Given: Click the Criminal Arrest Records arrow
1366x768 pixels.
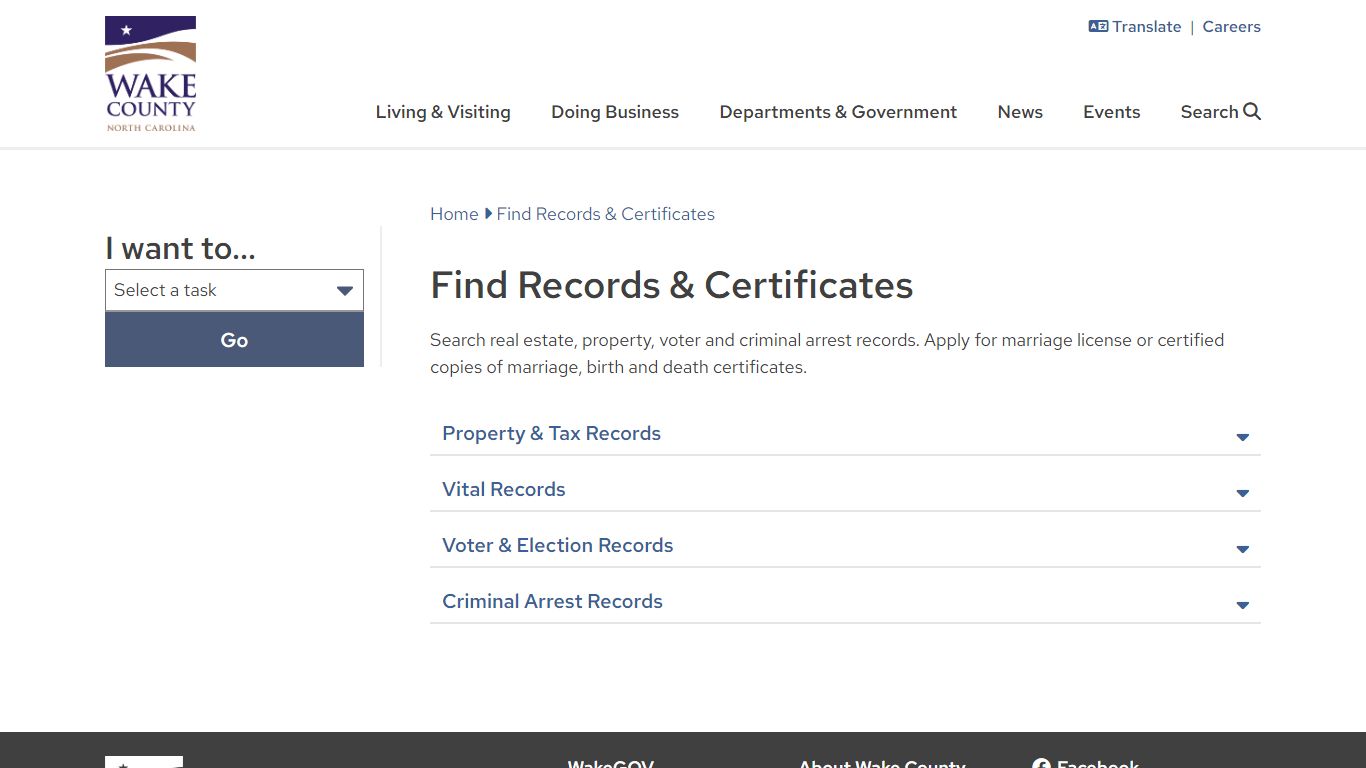Looking at the screenshot, I should [x=1243, y=605].
